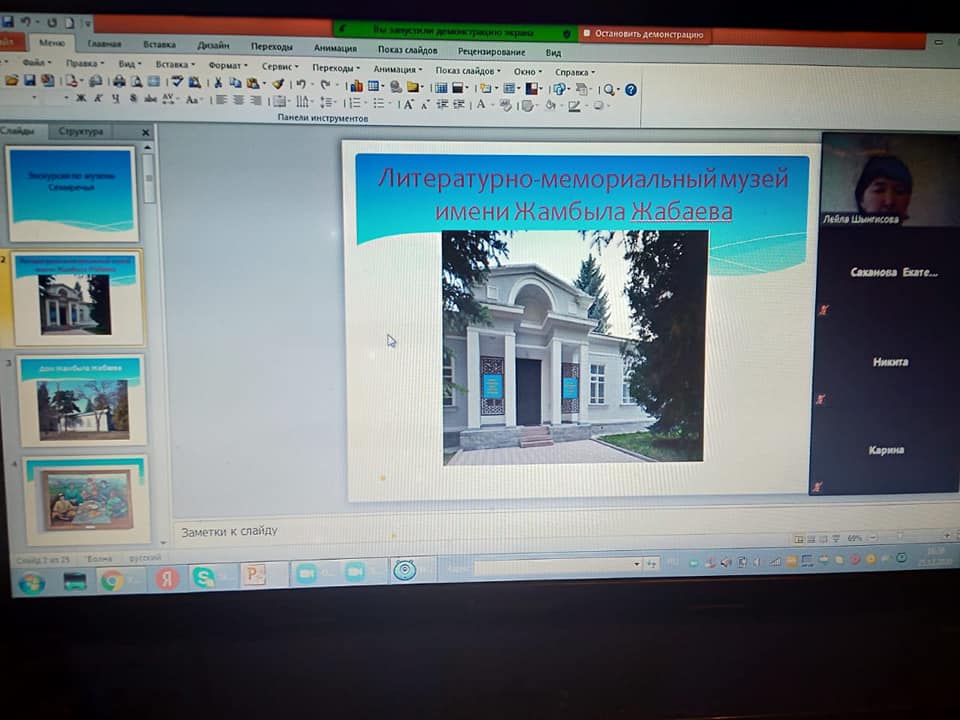Screen dimensions: 960x720
Task: Click the PowerPoint taskbar icon
Action: click(x=254, y=575)
